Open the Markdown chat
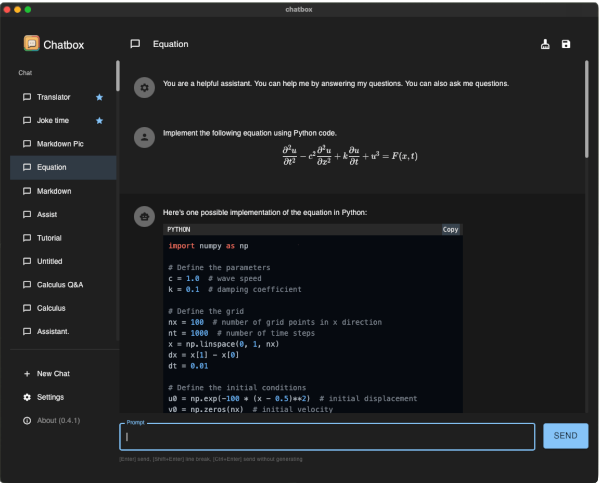 coord(63,191)
